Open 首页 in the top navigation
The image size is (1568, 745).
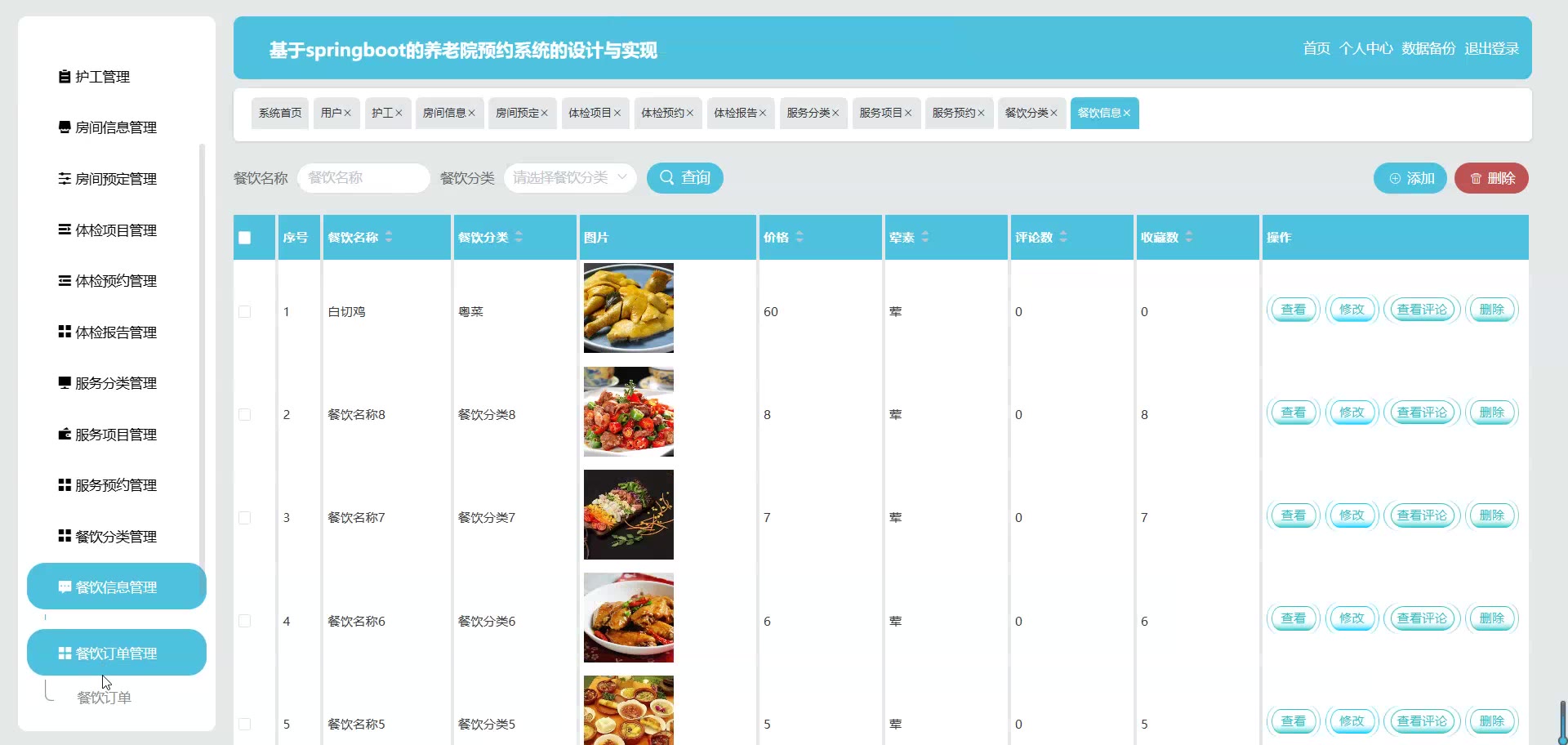pyautogui.click(x=1316, y=49)
